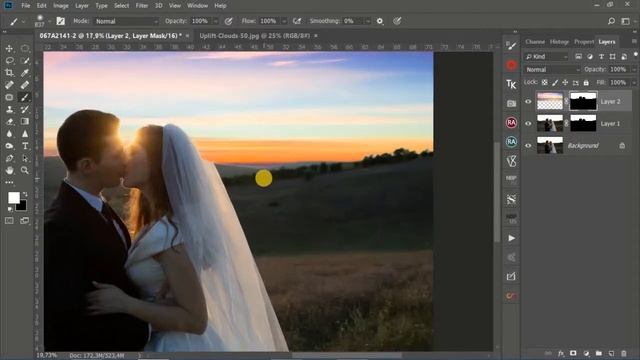Open the TK panel icon
The width and height of the screenshot is (640, 360).
pyautogui.click(x=511, y=84)
